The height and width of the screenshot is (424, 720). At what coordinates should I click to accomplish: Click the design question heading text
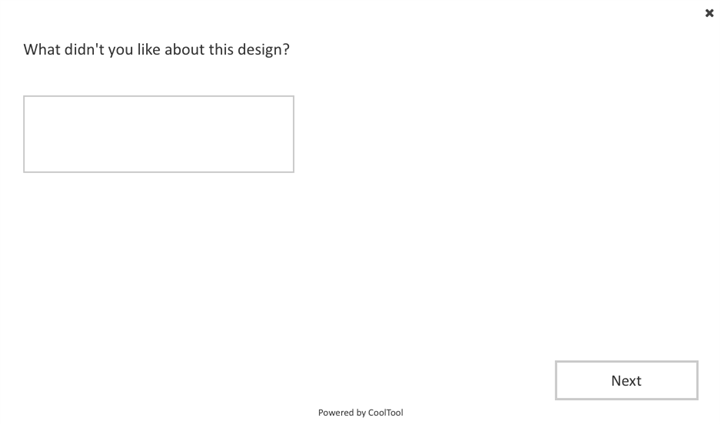[x=156, y=49]
